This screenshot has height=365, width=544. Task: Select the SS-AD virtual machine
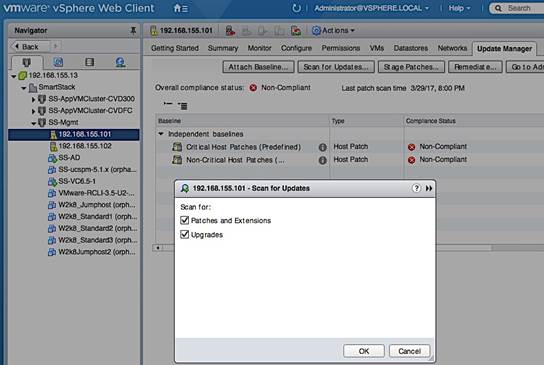coord(64,158)
